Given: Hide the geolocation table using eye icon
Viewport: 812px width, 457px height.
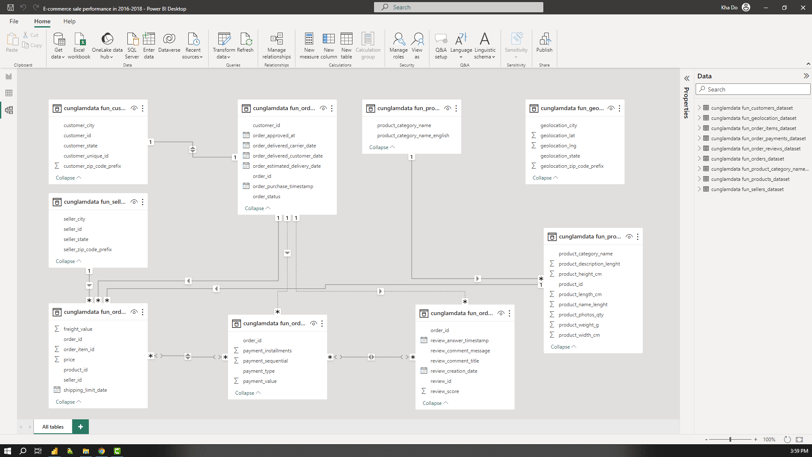Looking at the screenshot, I should tap(611, 108).
